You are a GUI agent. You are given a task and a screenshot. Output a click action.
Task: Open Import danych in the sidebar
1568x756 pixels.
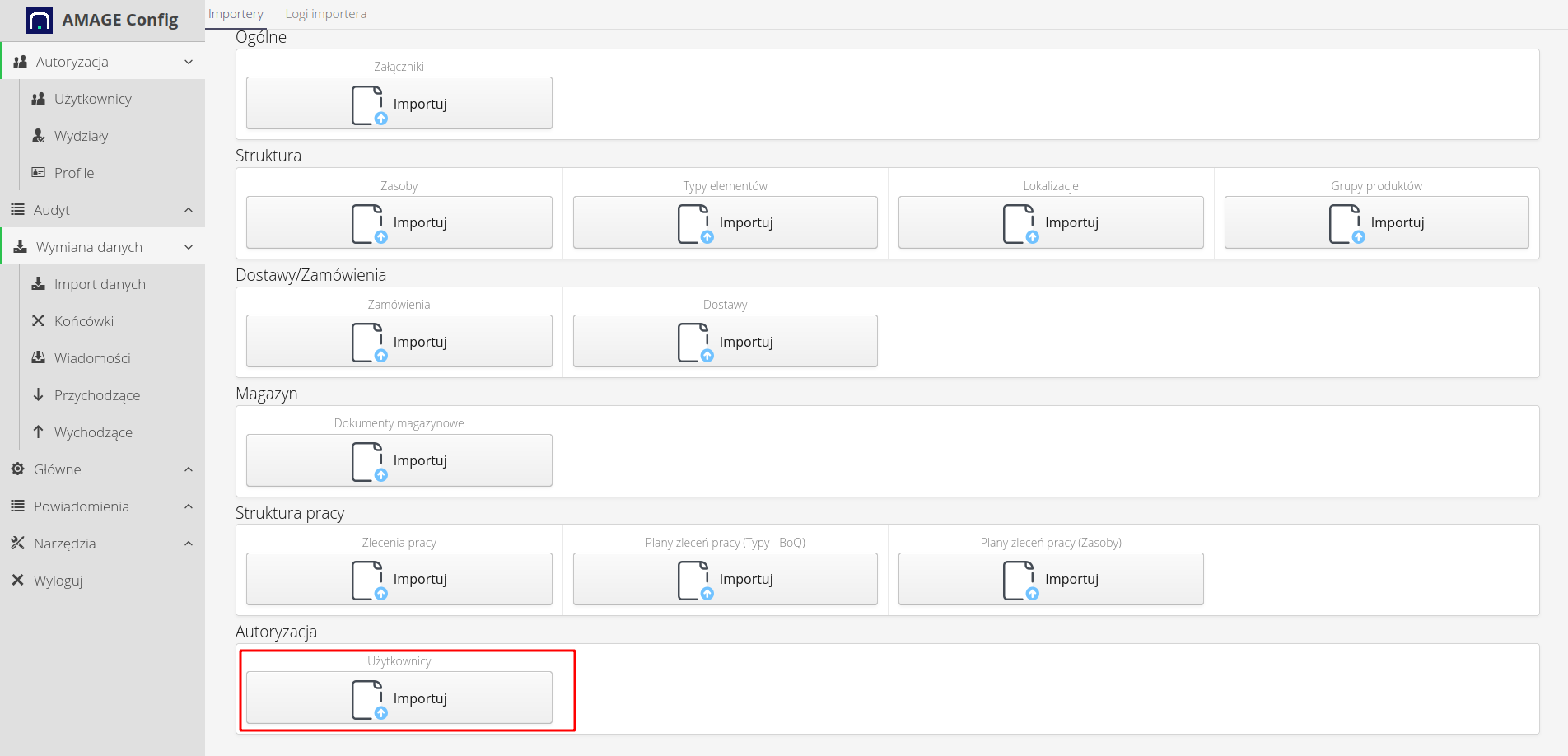[100, 284]
